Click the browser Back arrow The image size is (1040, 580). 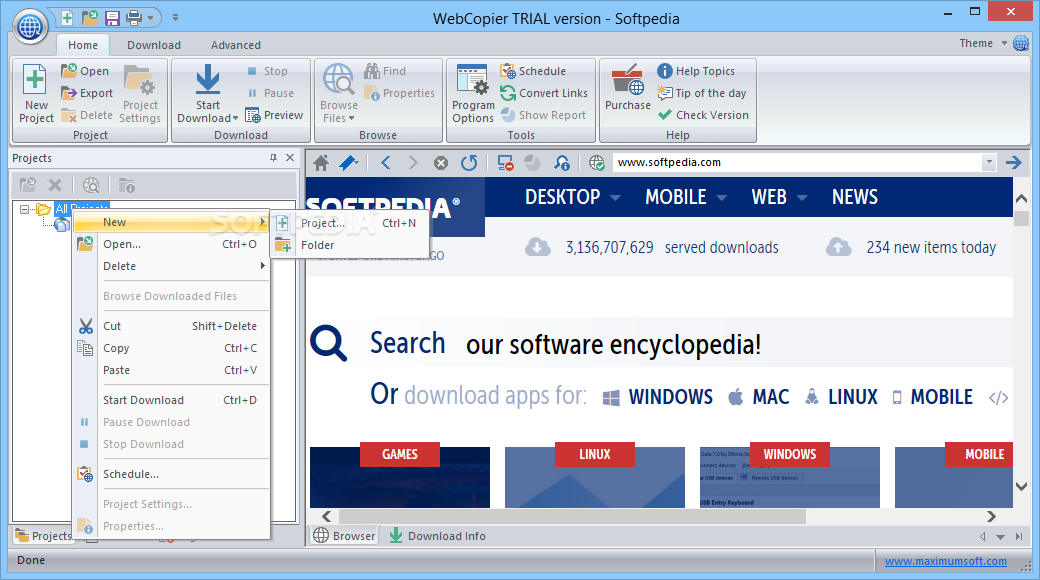[x=386, y=163]
